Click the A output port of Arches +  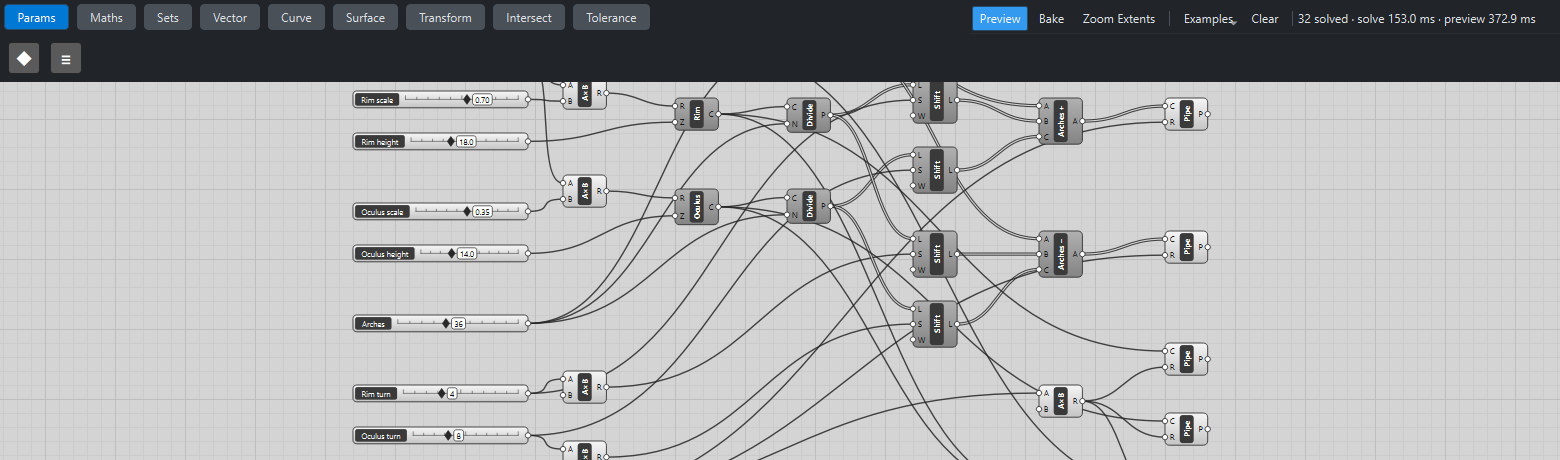coord(1083,121)
